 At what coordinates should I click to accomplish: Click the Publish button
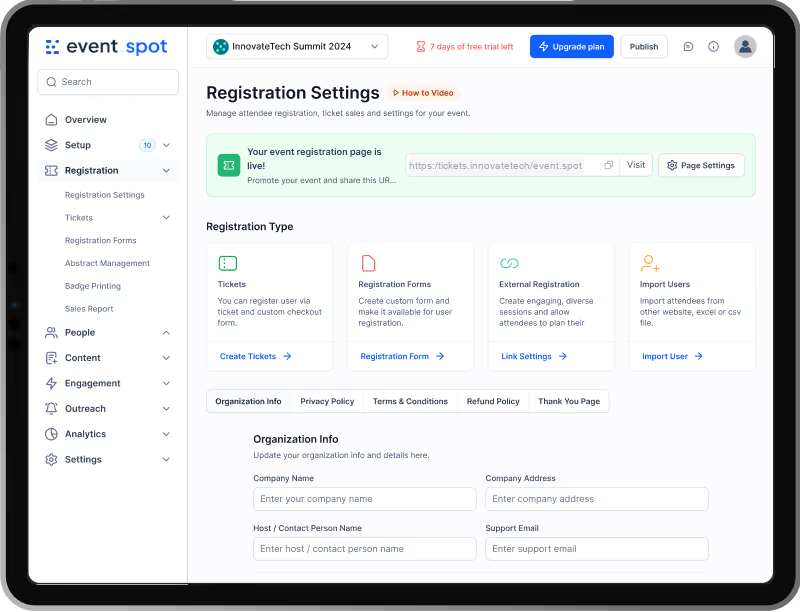644,46
